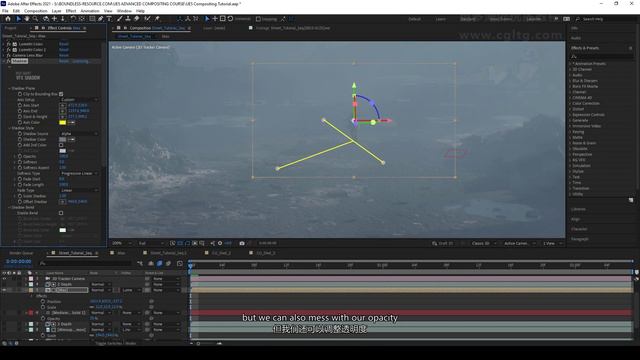Toggle visibility eye of 3D Tracker Camera layer
Image resolution: width=640 pixels, height=360 pixels.
pyautogui.click(x=4, y=278)
